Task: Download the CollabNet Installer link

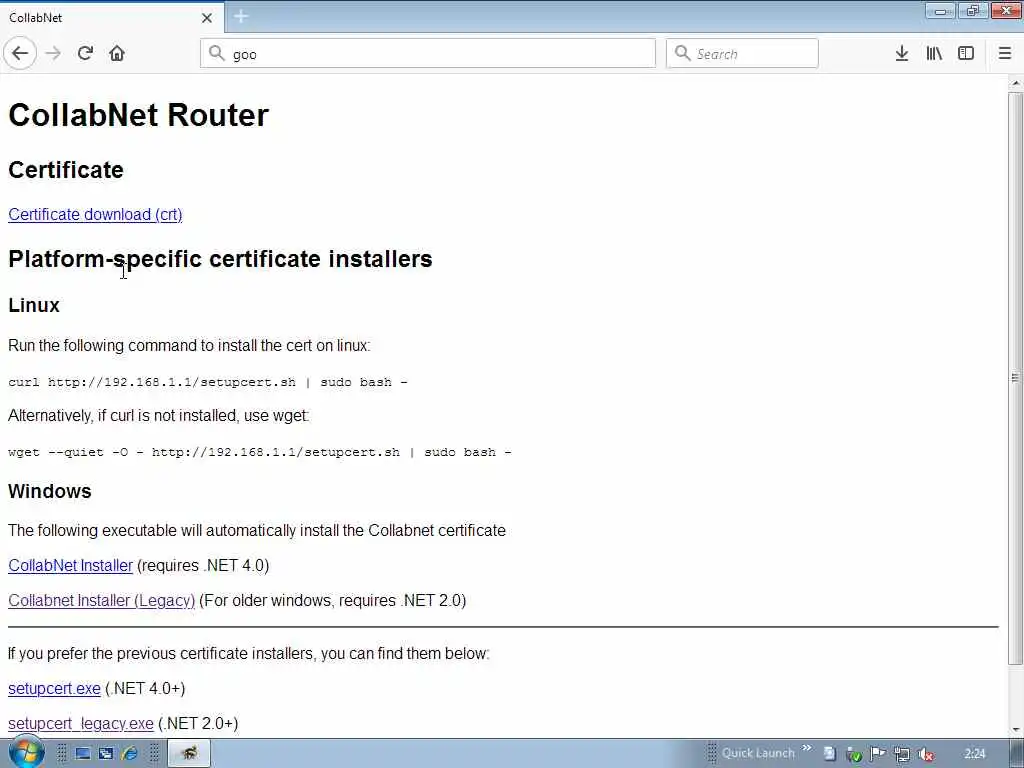Action: (x=71, y=566)
